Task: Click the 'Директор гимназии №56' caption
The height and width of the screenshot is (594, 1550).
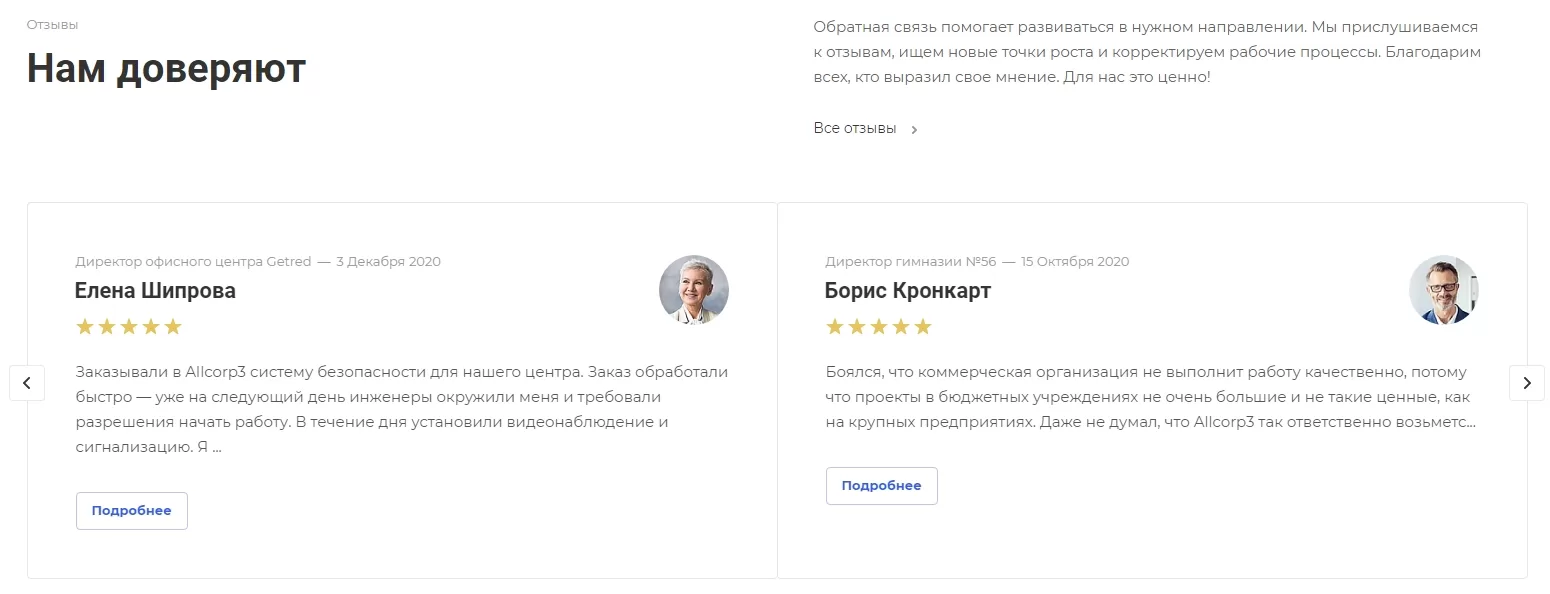Action: [911, 262]
